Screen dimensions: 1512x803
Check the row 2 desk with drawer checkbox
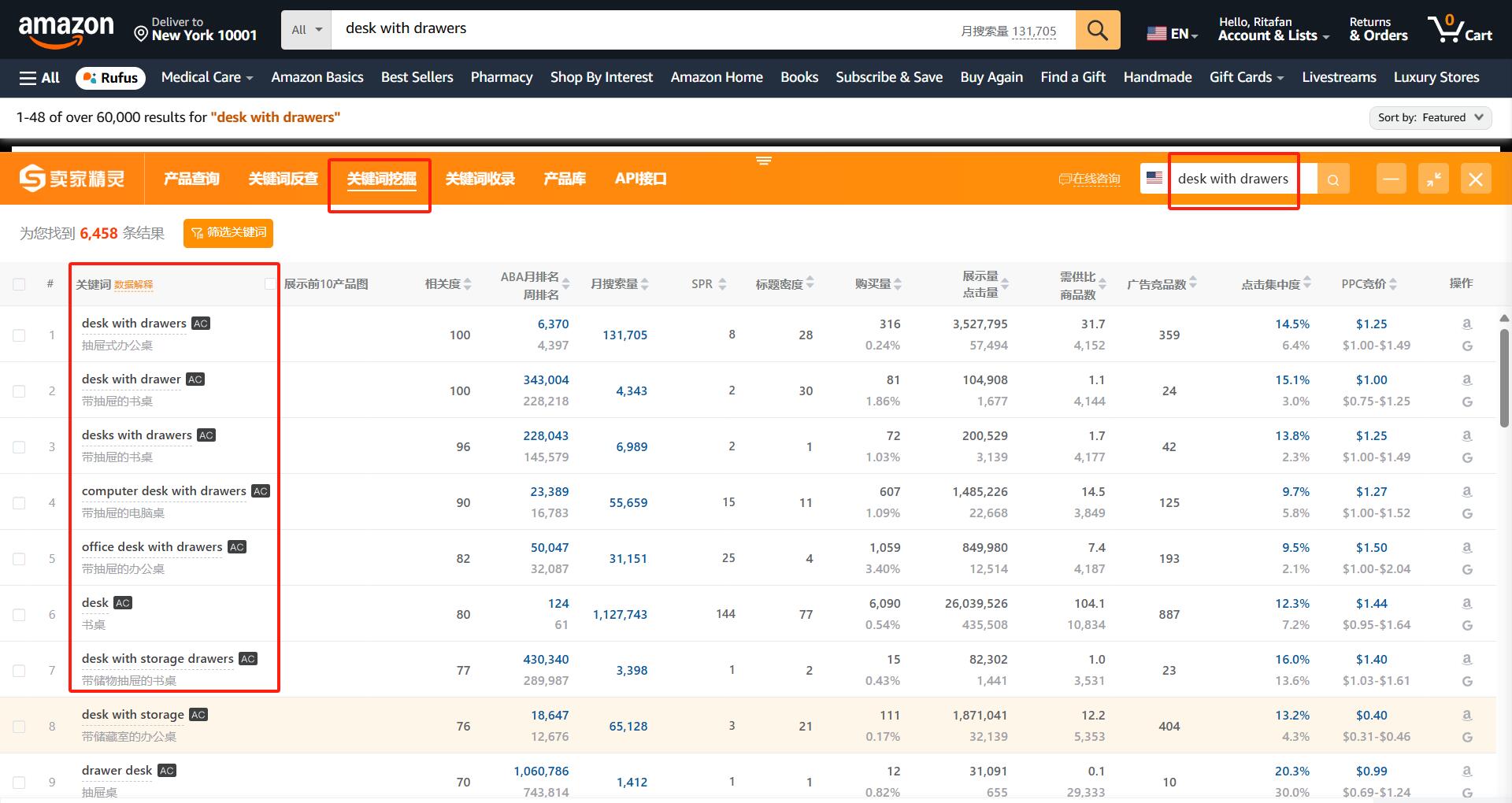19,391
